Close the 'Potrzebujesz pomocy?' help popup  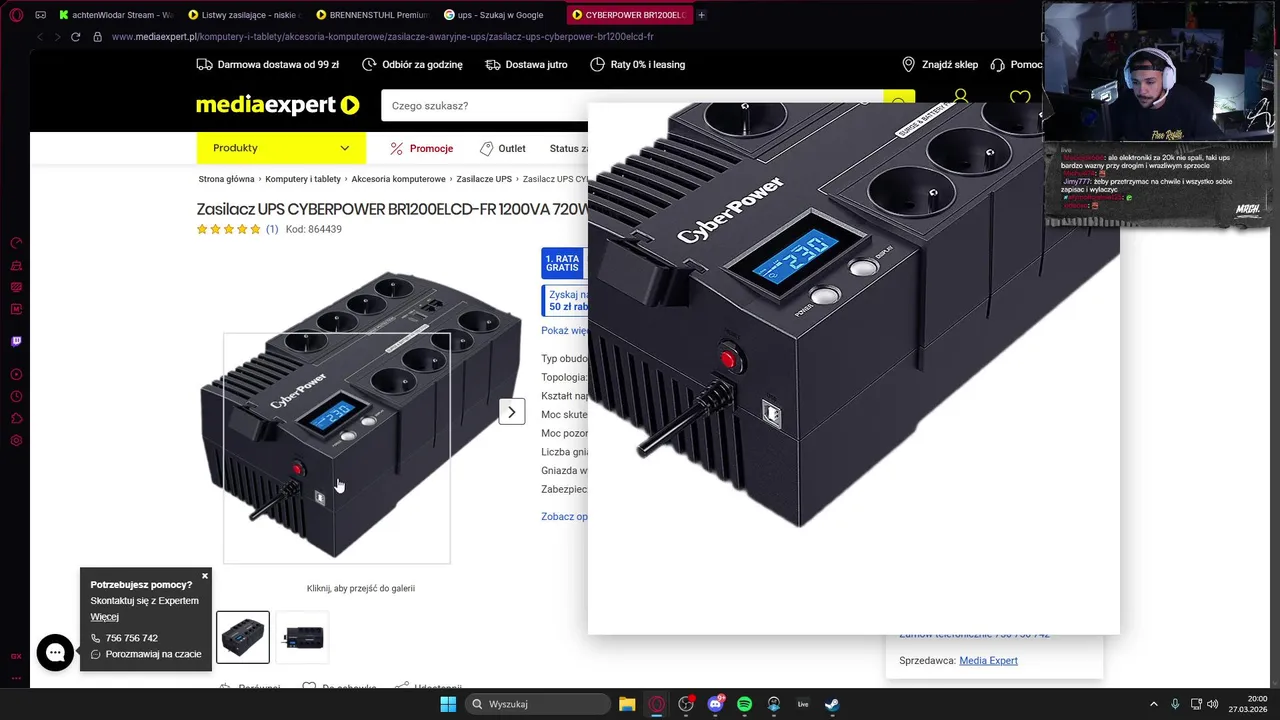click(205, 576)
